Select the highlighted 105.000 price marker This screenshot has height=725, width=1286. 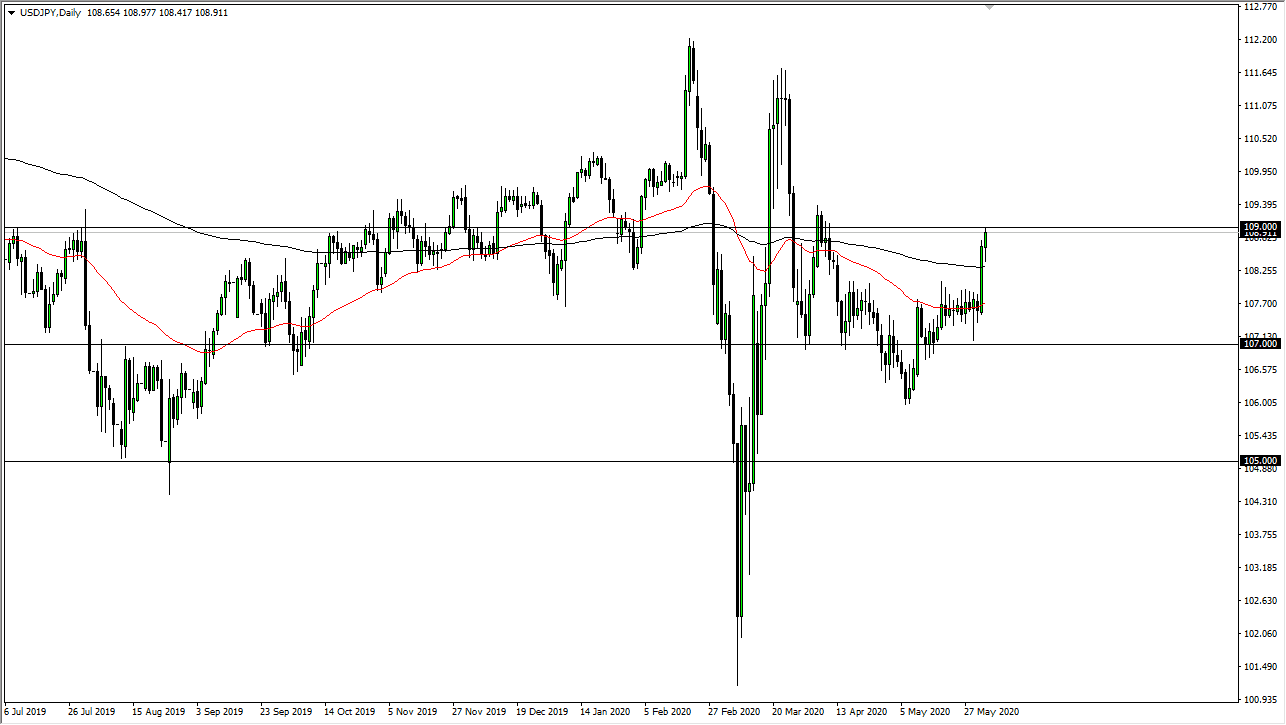(1259, 460)
